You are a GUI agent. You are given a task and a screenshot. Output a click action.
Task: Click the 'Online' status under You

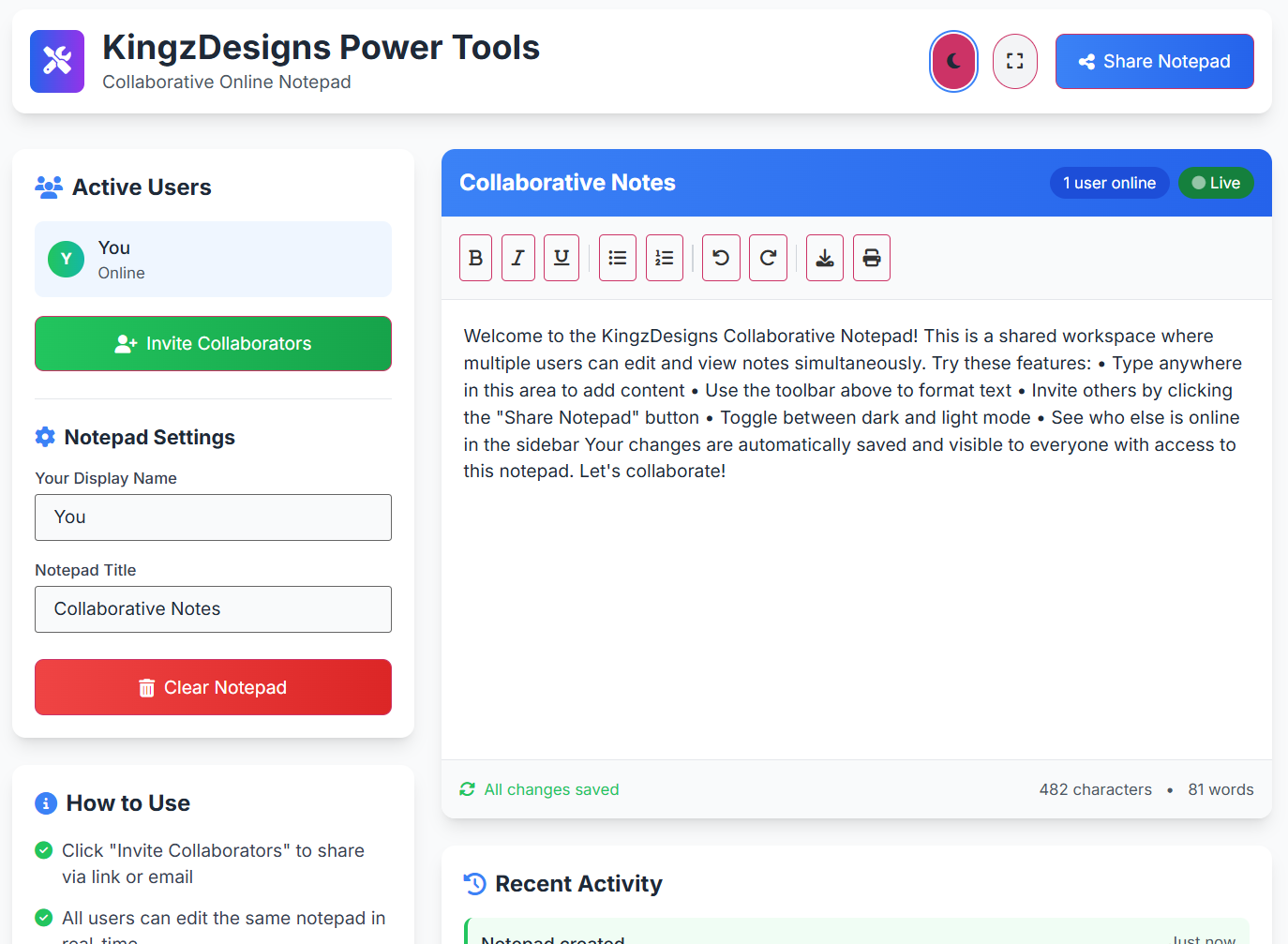[x=122, y=273]
